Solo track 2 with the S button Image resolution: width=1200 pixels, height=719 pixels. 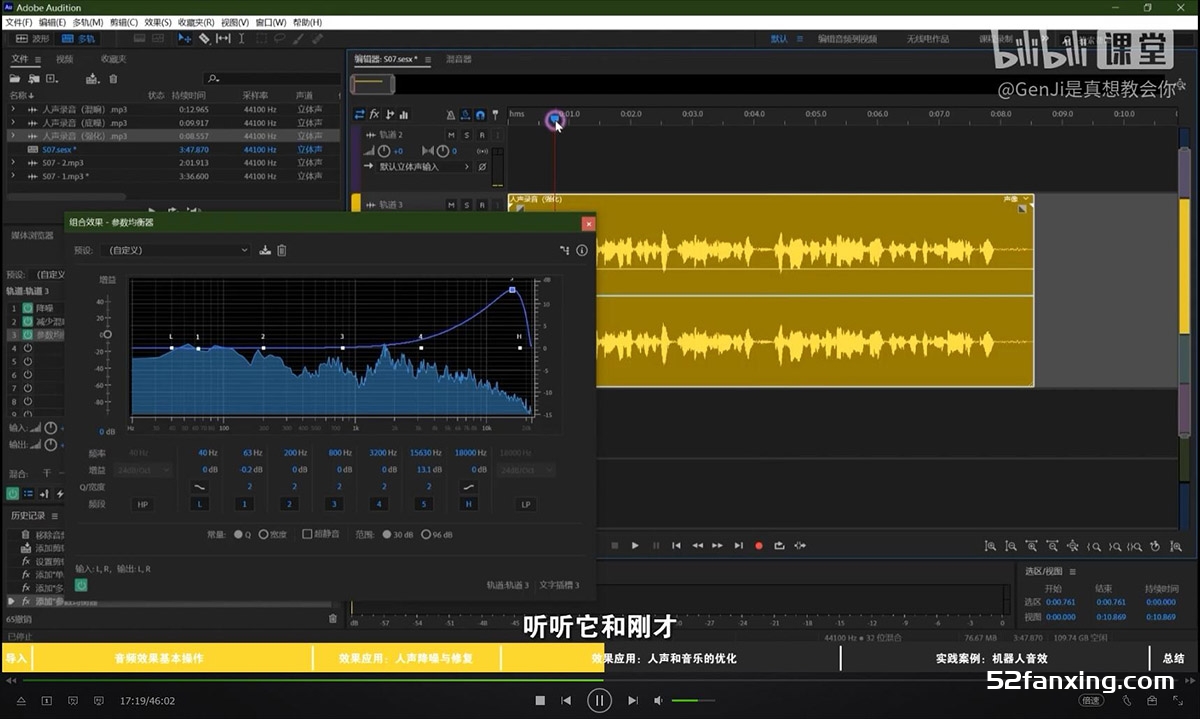[466, 135]
